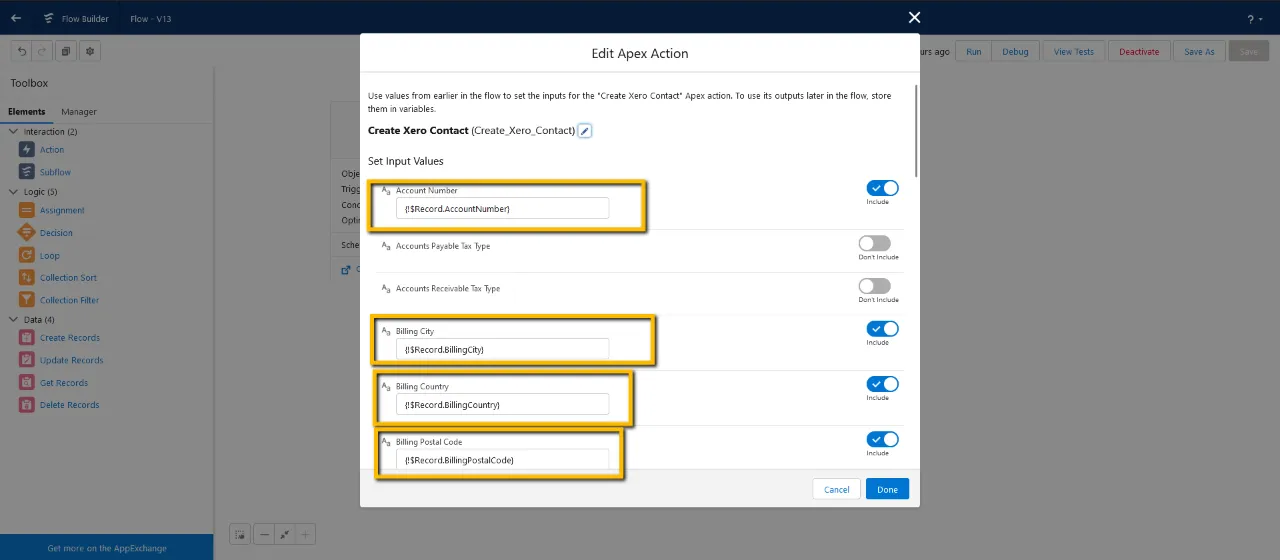Click the Collection Sort element icon
The image size is (1280, 560).
tap(27, 277)
